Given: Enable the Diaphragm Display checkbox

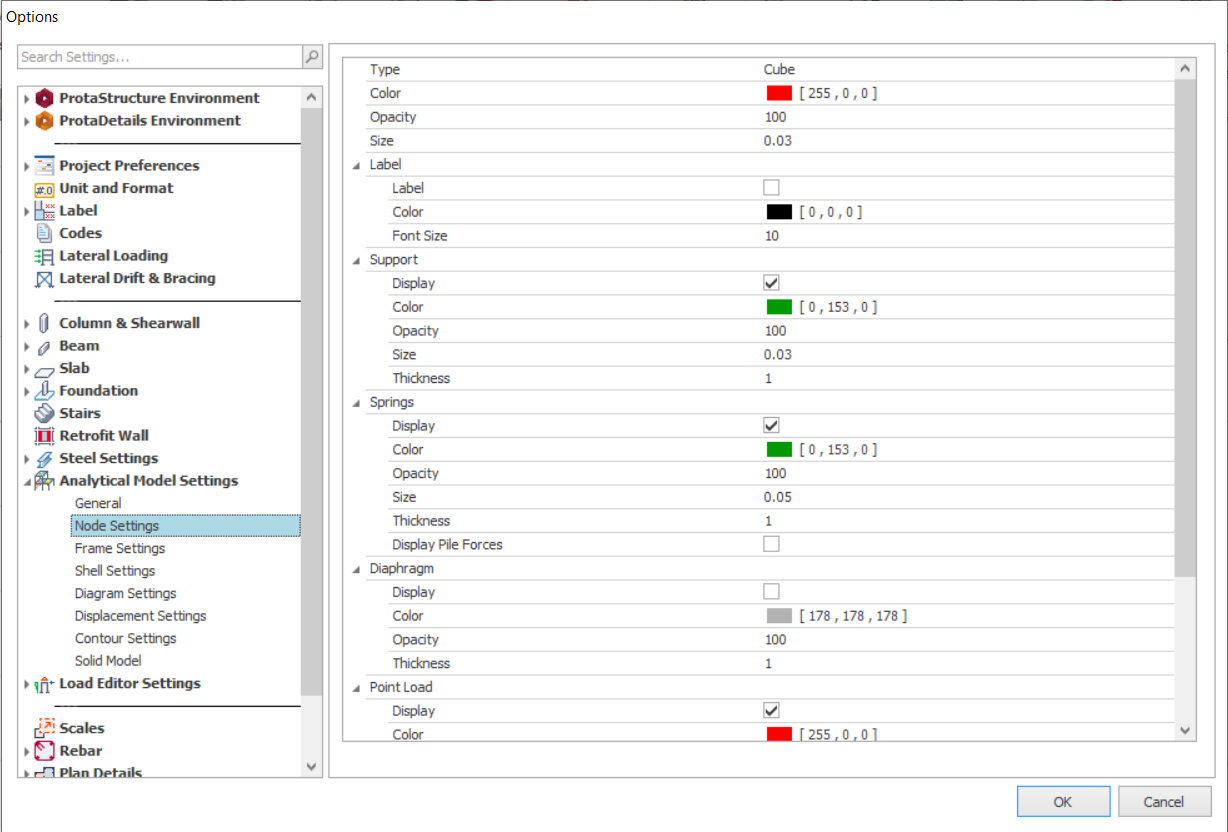Looking at the screenshot, I should coord(771,592).
